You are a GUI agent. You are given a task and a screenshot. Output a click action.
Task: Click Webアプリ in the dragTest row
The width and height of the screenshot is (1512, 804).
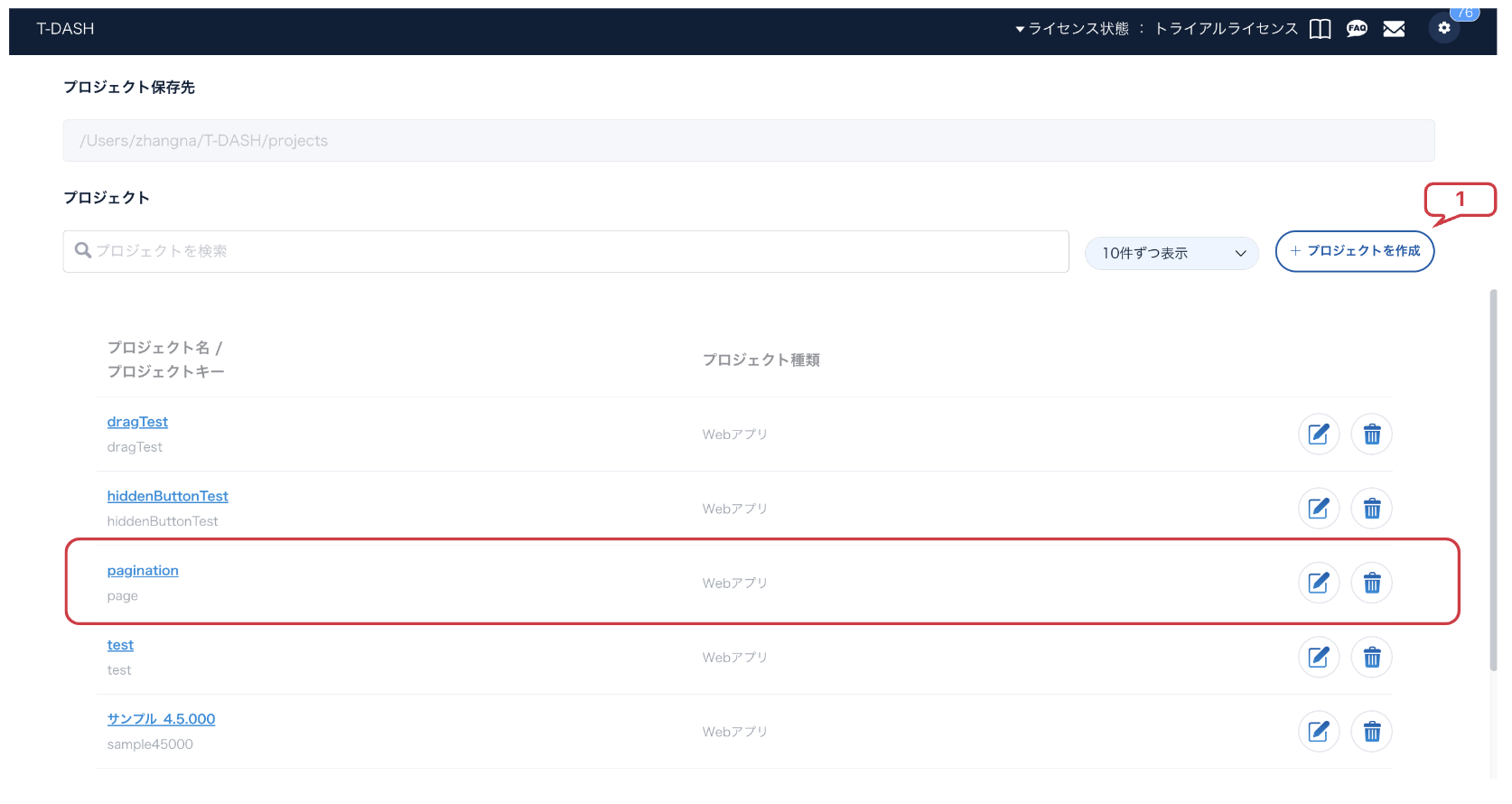tap(735, 435)
